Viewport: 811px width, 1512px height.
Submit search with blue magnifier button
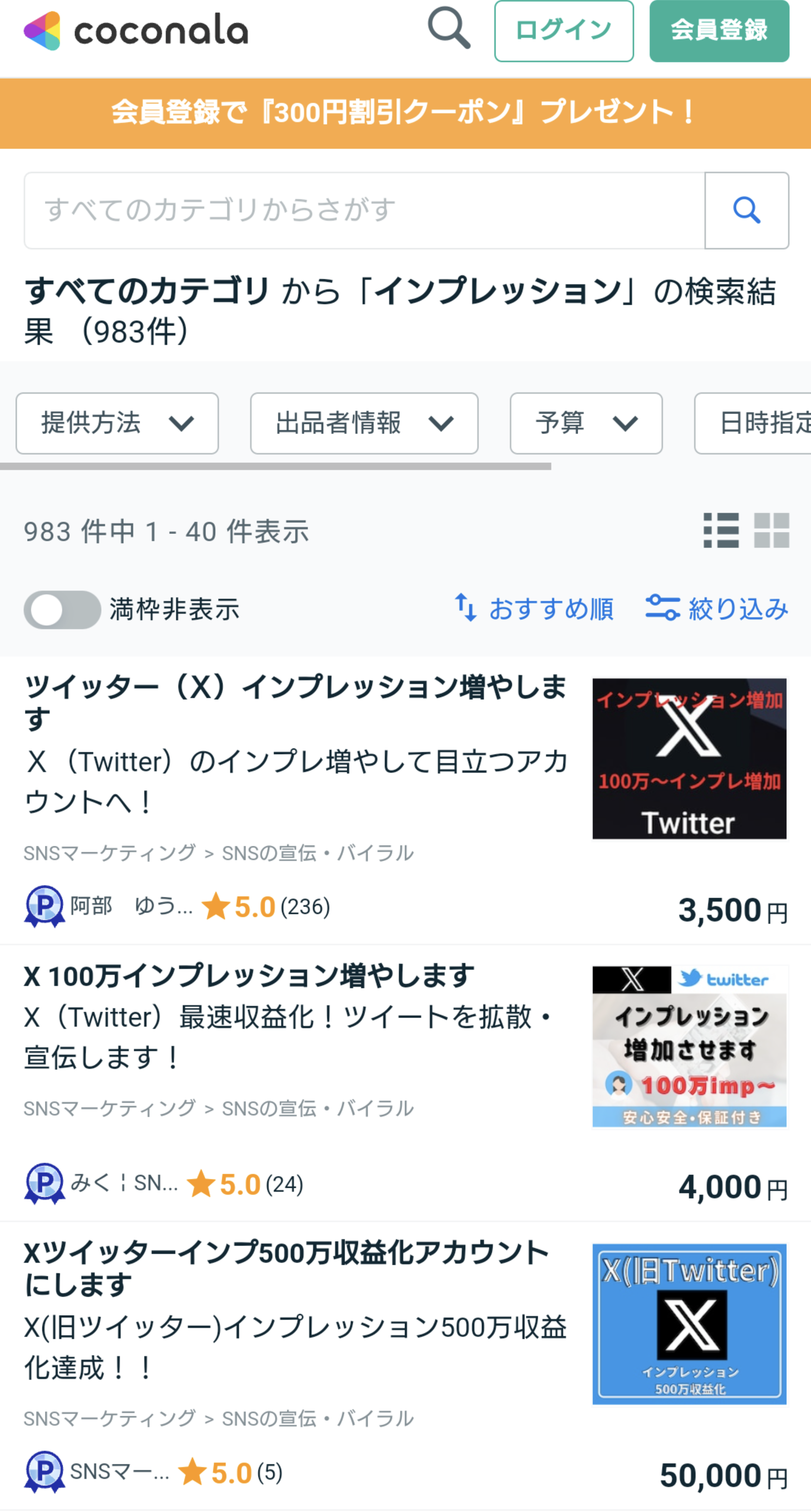point(746,210)
